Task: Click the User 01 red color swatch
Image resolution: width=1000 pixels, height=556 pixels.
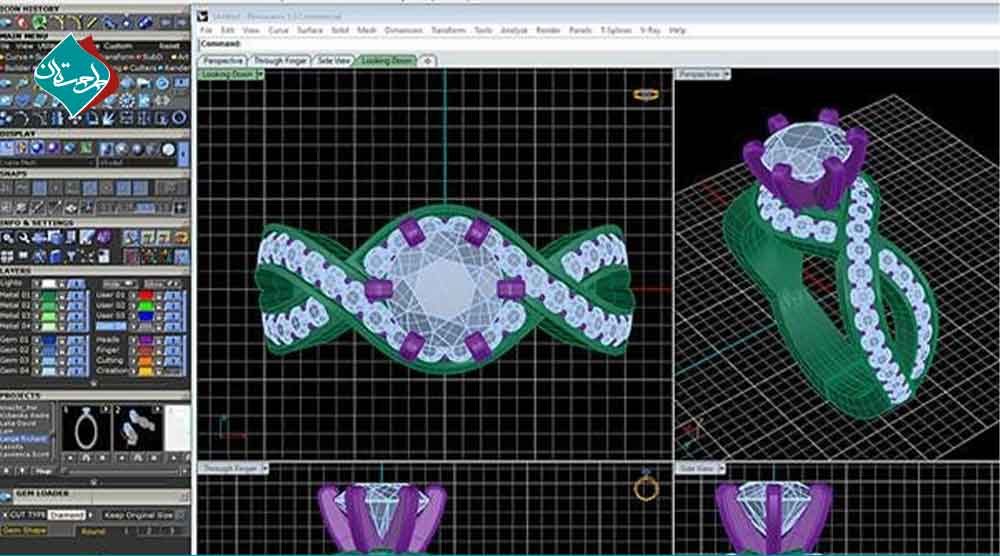Action: point(146,295)
